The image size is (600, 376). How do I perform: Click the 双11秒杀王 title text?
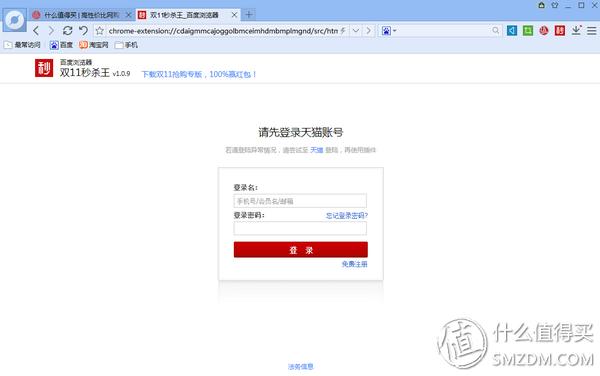pyautogui.click(x=85, y=73)
